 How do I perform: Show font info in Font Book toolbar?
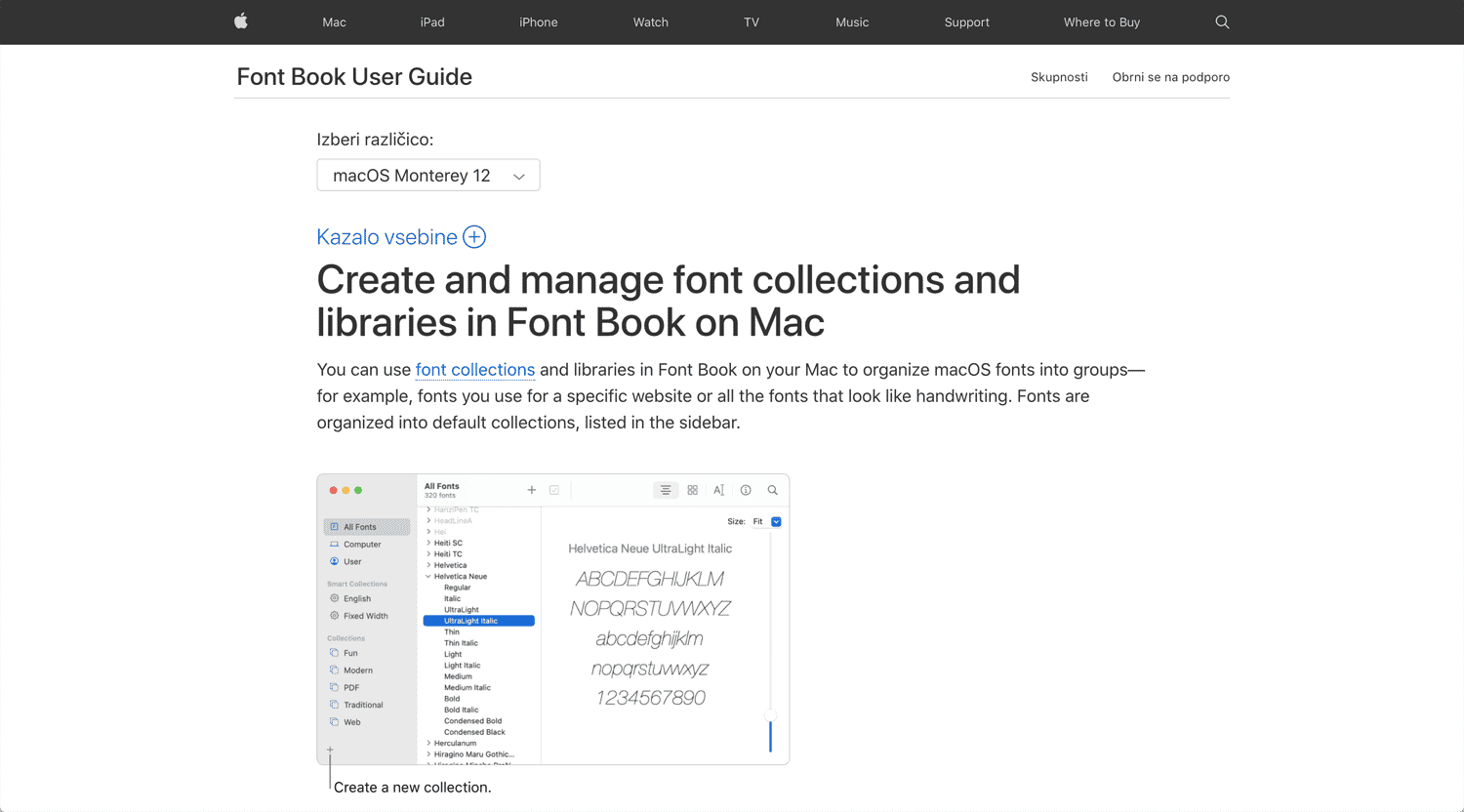pyautogui.click(x=746, y=490)
